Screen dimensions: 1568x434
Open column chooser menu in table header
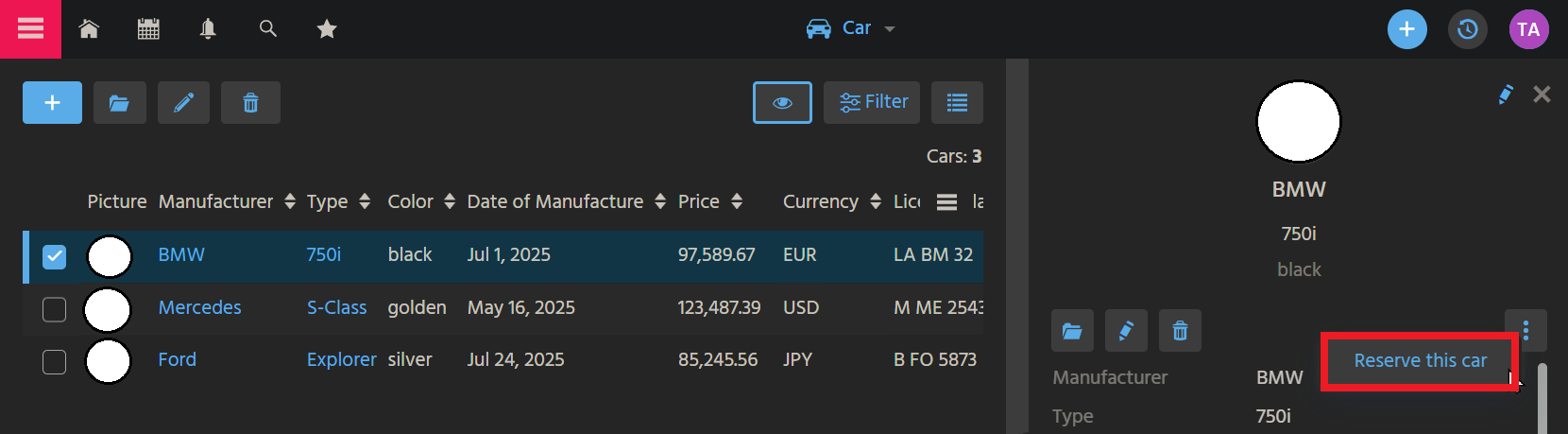tap(946, 202)
